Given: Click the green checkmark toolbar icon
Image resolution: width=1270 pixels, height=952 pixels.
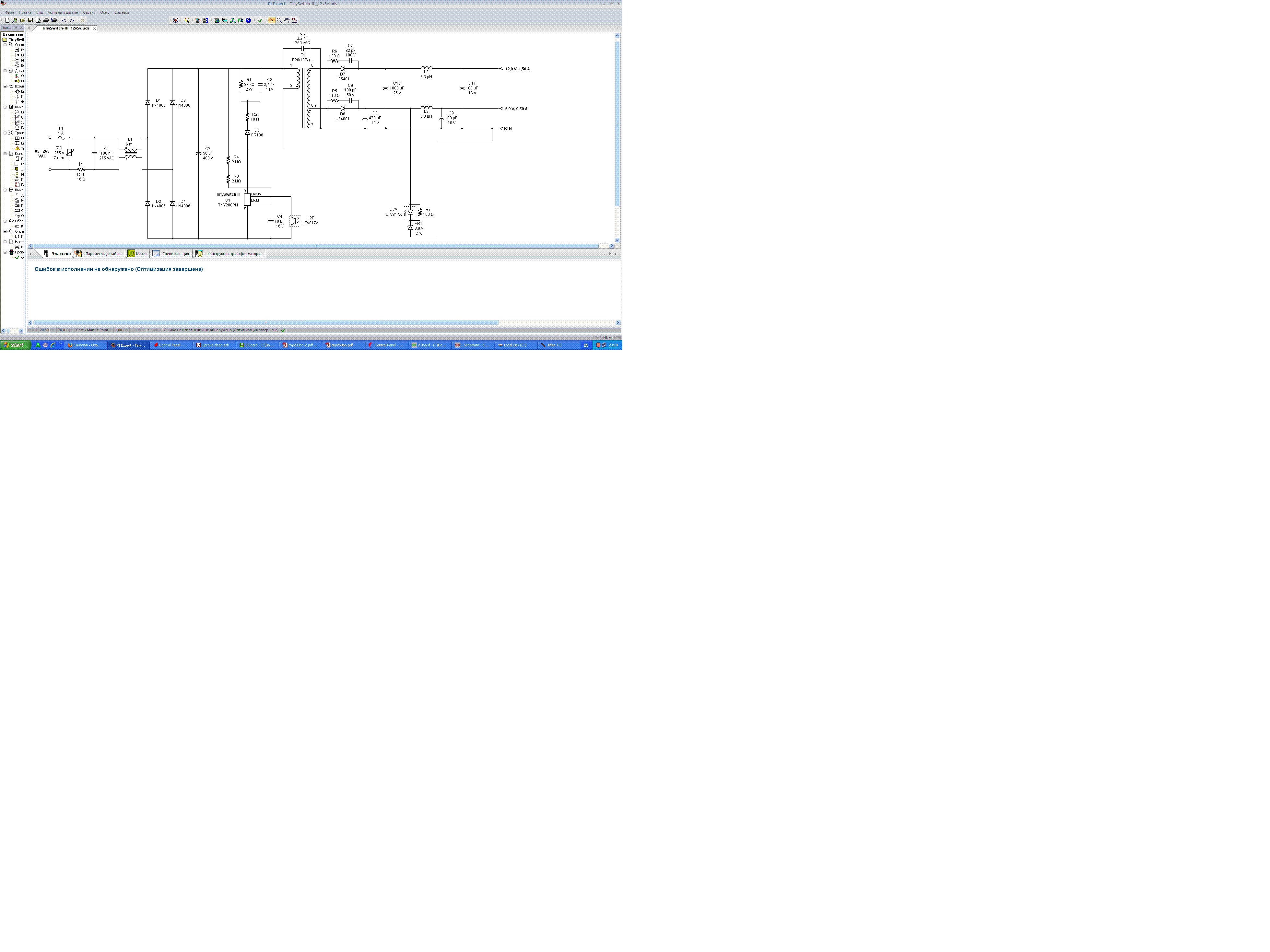Looking at the screenshot, I should click(x=260, y=21).
